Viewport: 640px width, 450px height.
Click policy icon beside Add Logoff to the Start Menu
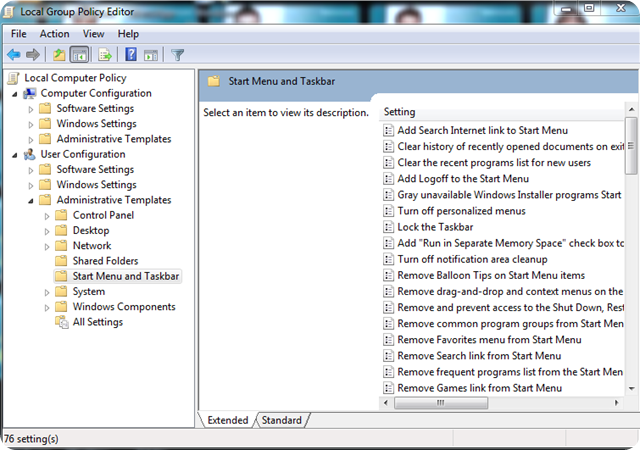click(388, 179)
